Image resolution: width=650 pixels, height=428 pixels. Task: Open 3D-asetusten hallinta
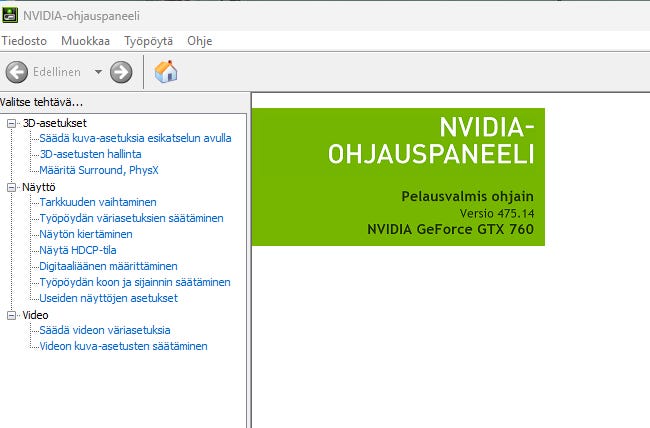pos(90,154)
